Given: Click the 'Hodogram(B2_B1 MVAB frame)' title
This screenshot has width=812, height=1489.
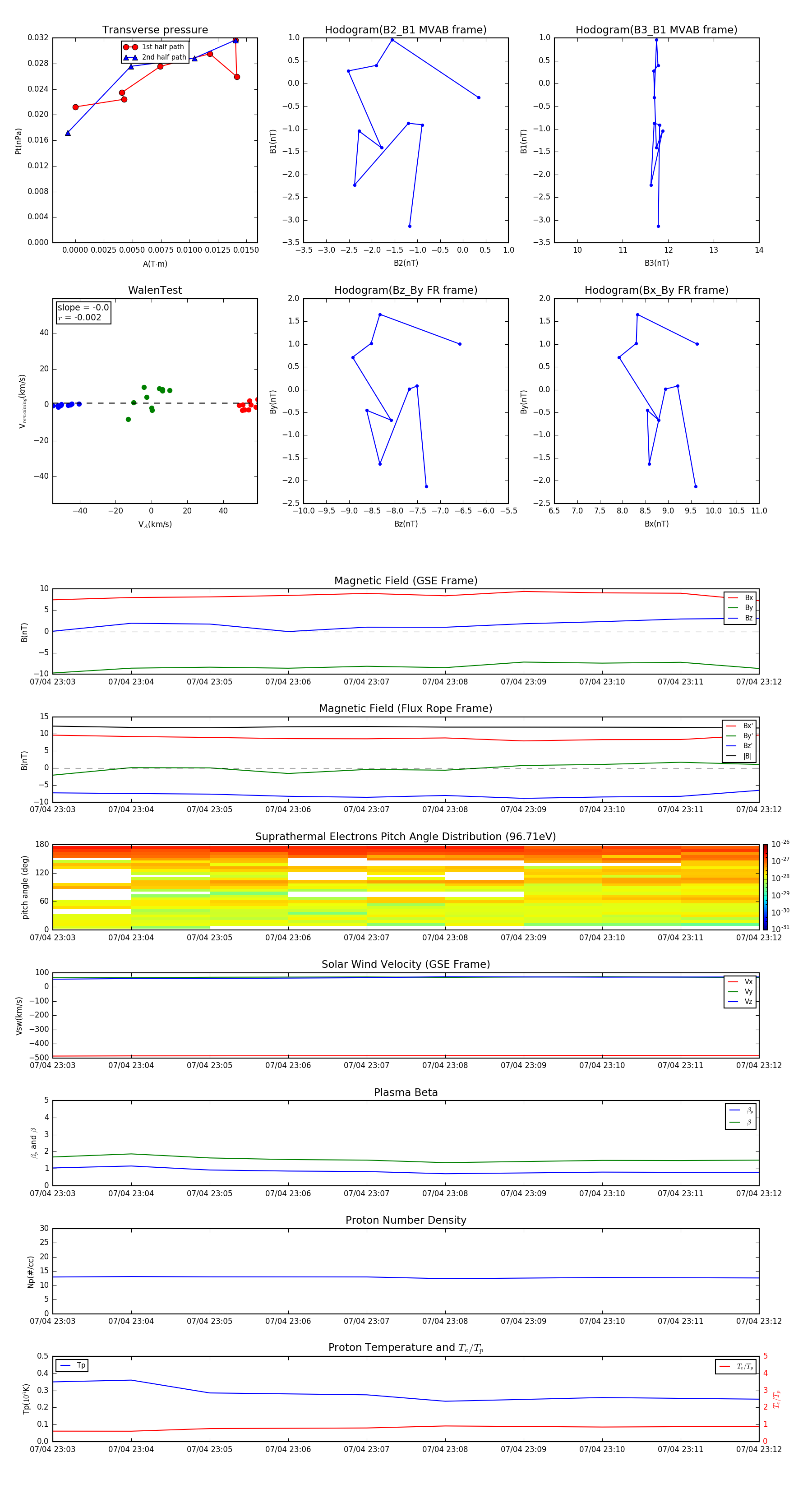Looking at the screenshot, I should point(406,30).
